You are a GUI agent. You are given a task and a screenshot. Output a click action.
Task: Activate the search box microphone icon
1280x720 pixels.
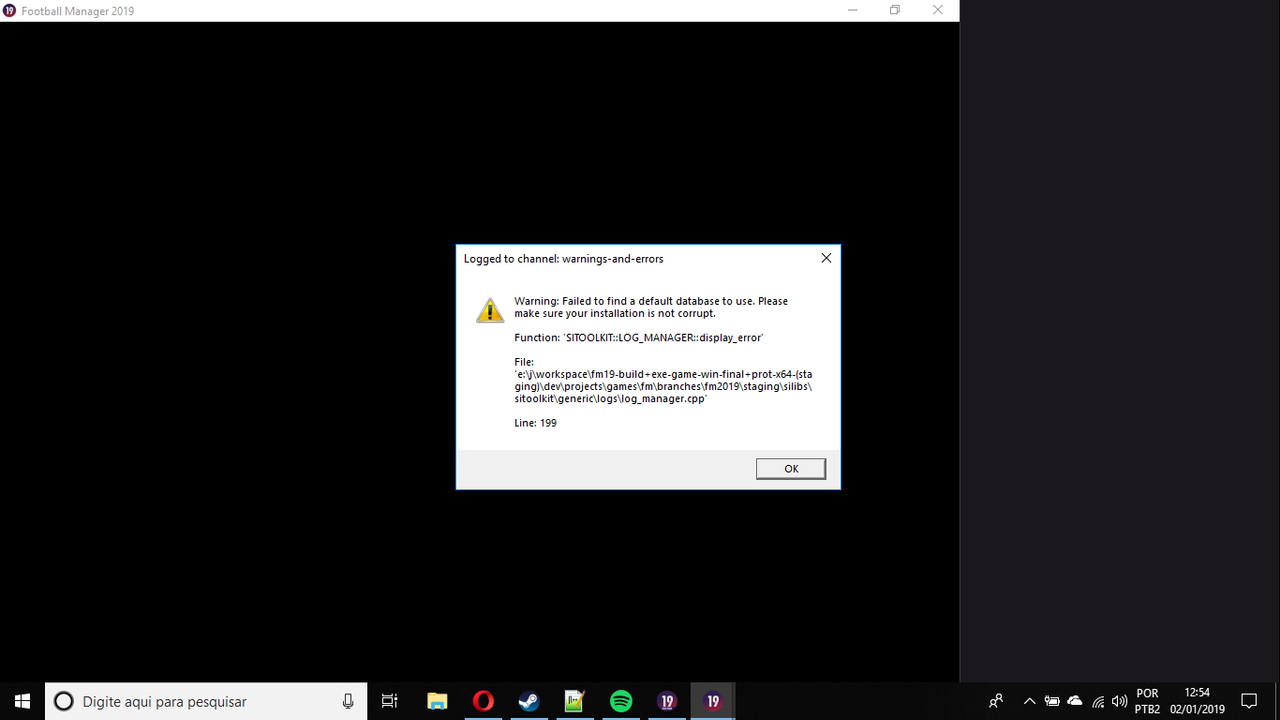click(x=348, y=701)
